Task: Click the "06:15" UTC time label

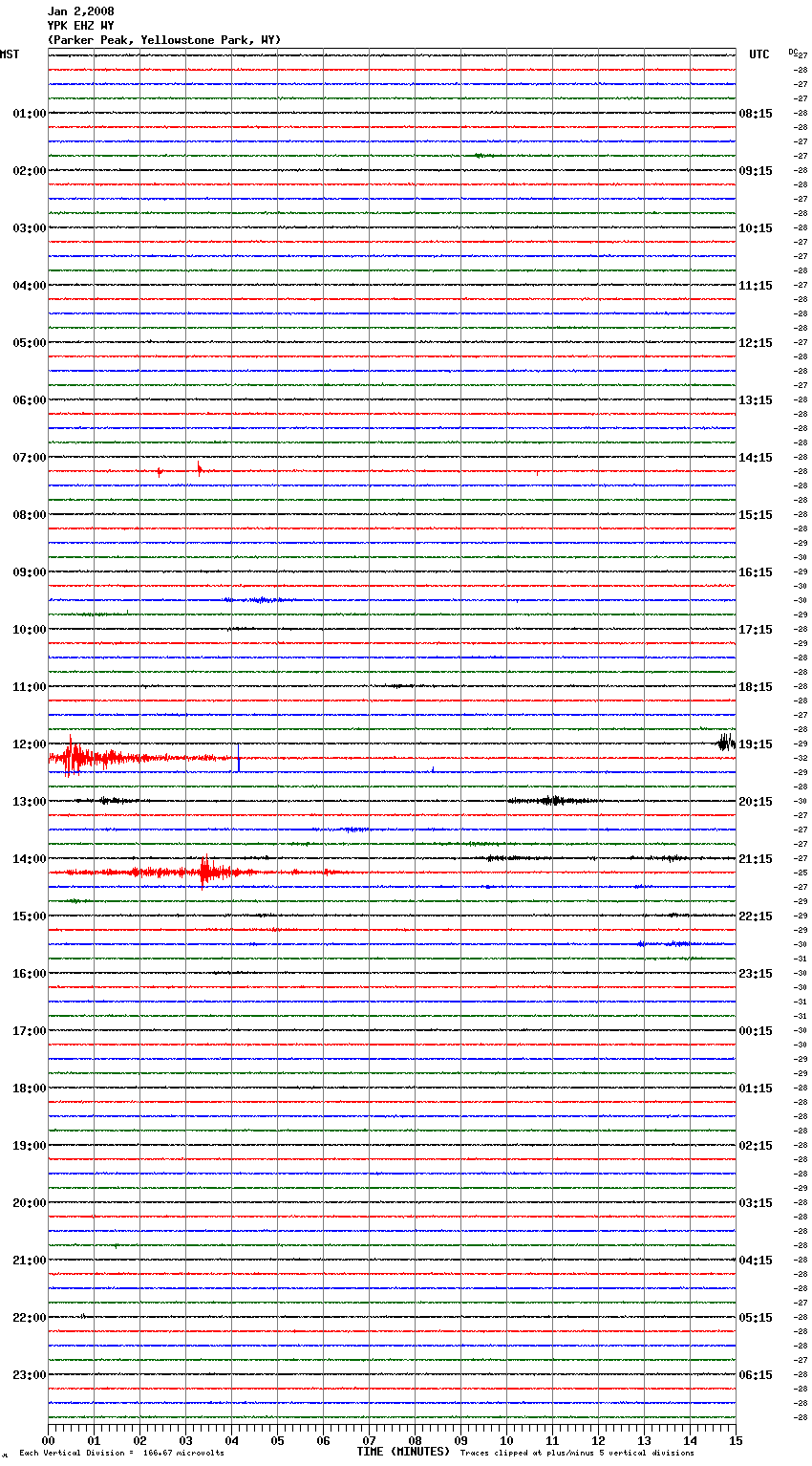Action: [756, 1375]
